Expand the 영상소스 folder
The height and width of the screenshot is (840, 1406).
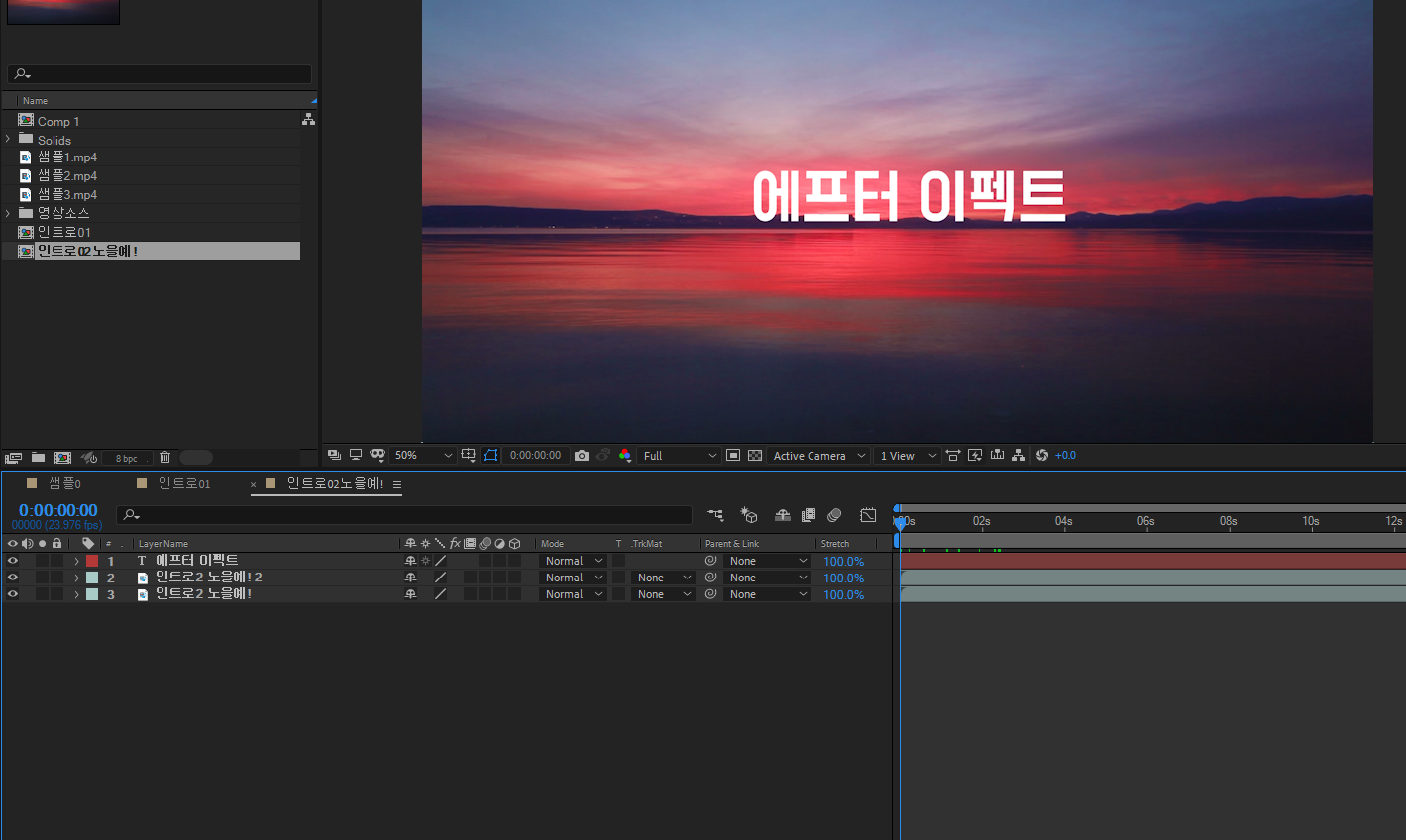(8, 213)
